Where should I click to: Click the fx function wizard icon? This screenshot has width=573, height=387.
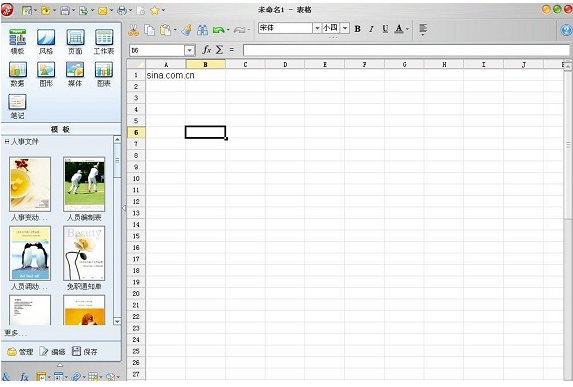pyautogui.click(x=207, y=50)
